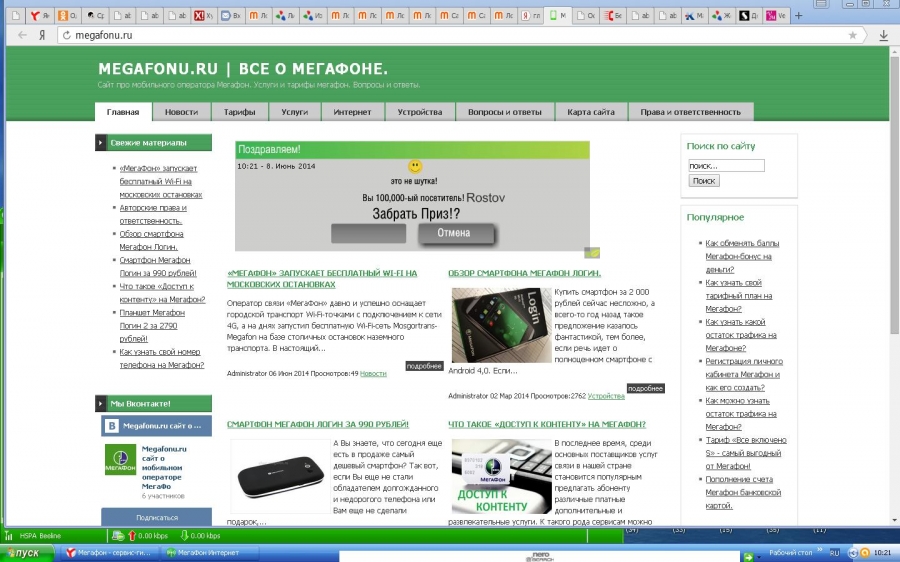This screenshot has height=562, width=900.
Task: Open sidebar link about free Wi-Fi на московских остановках
Action: (x=161, y=181)
